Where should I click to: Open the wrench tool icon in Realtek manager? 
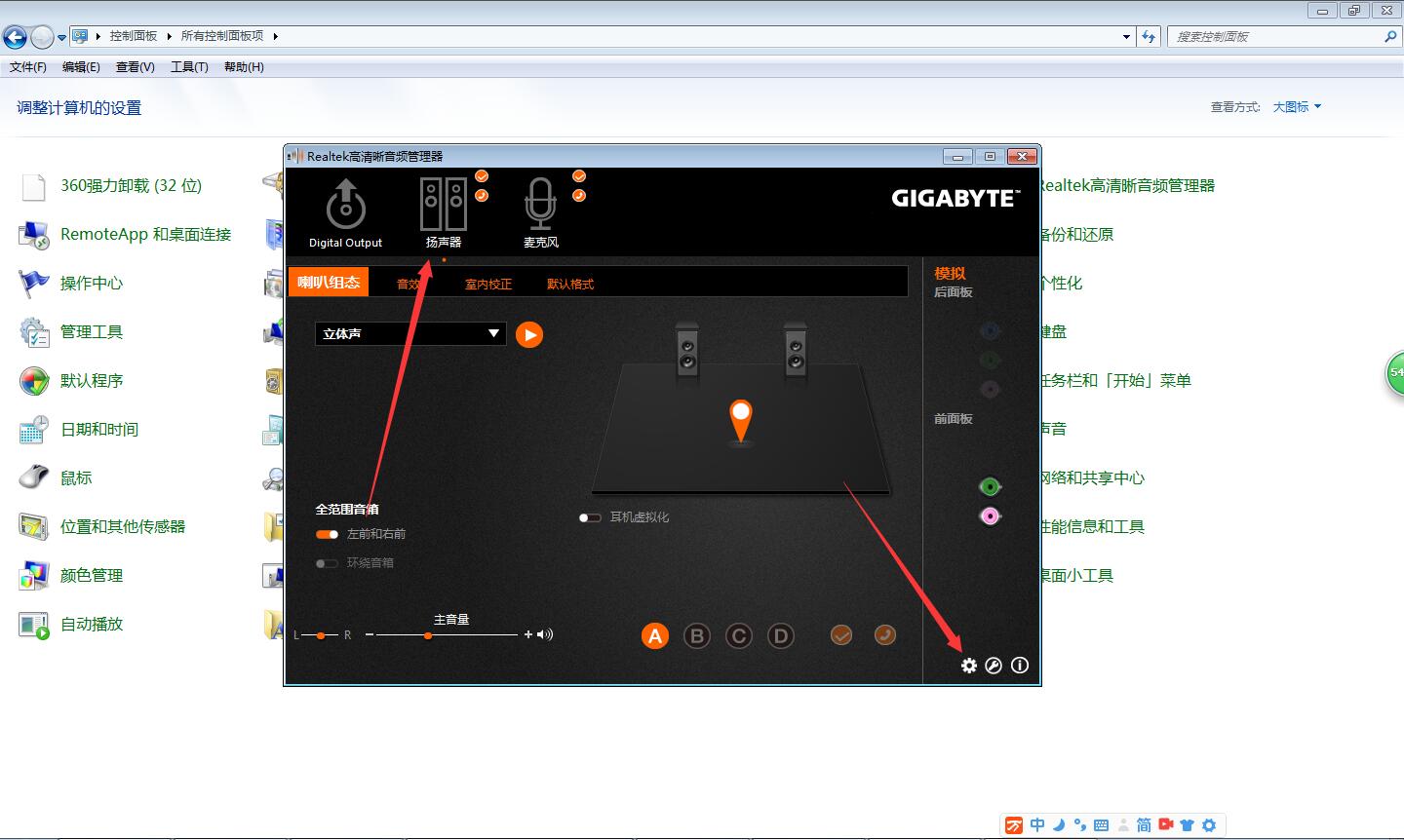(994, 666)
